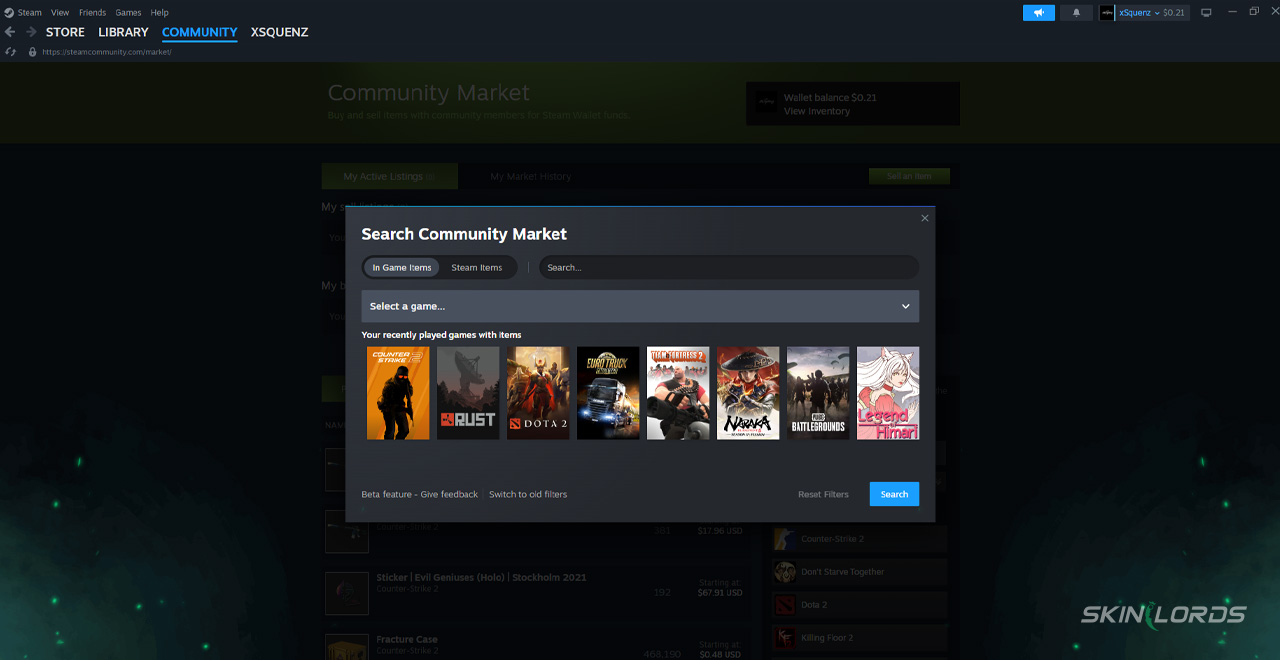Select the Rust game icon
The width and height of the screenshot is (1280, 660).
coord(468,392)
